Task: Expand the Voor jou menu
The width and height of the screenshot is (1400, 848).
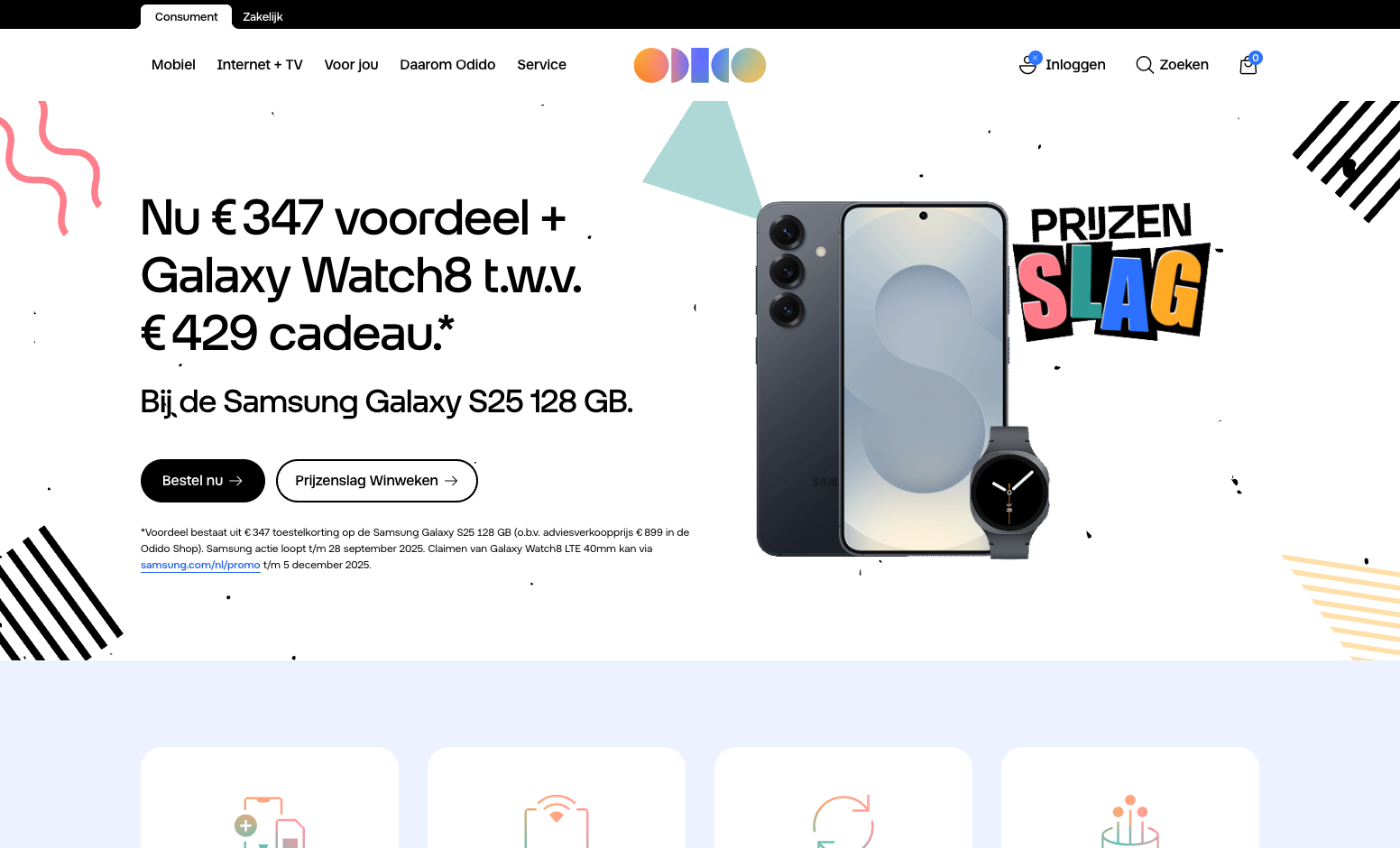Action: (x=351, y=65)
